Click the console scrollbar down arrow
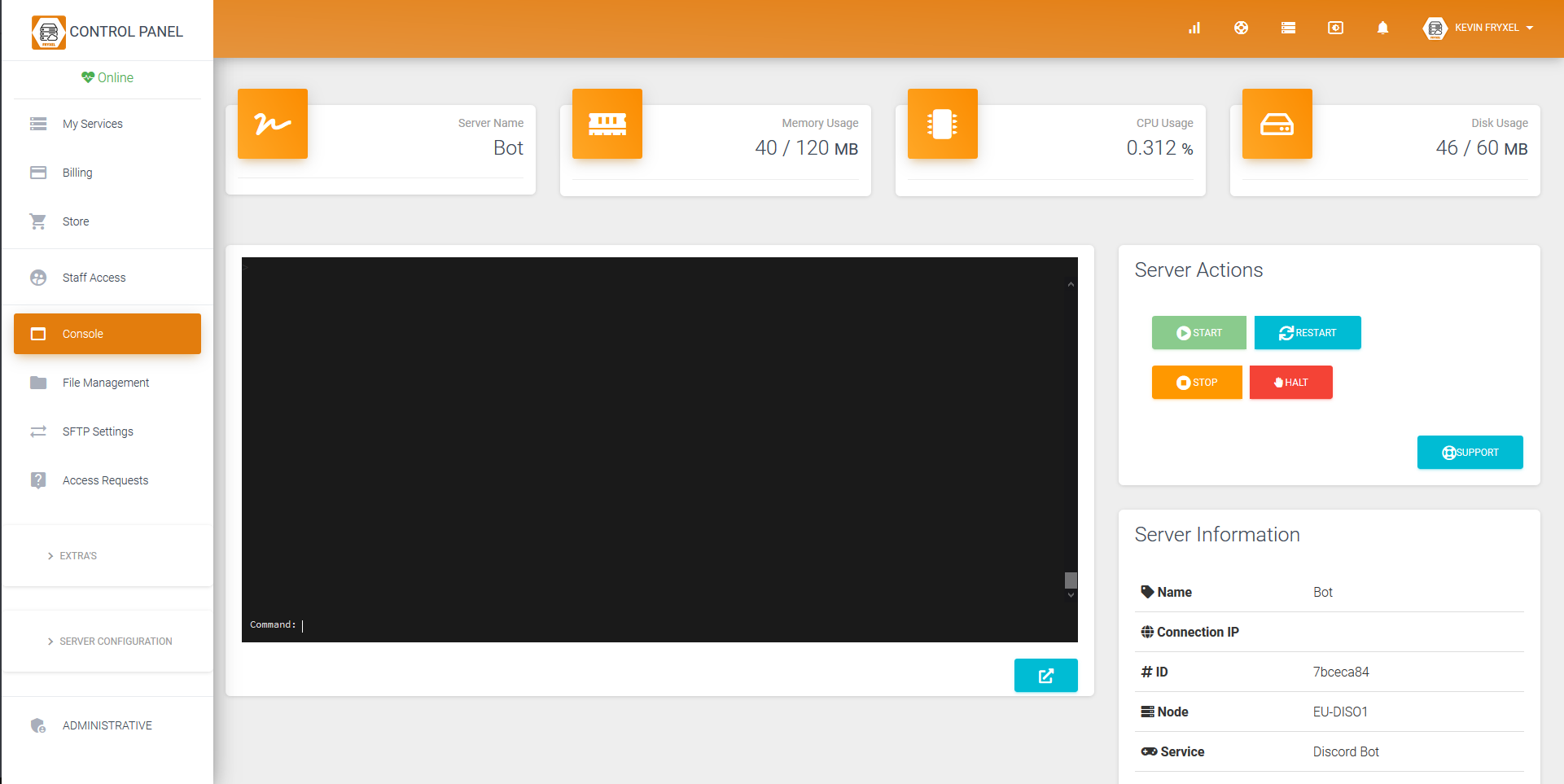Viewport: 1564px width, 784px height. pyautogui.click(x=1071, y=595)
